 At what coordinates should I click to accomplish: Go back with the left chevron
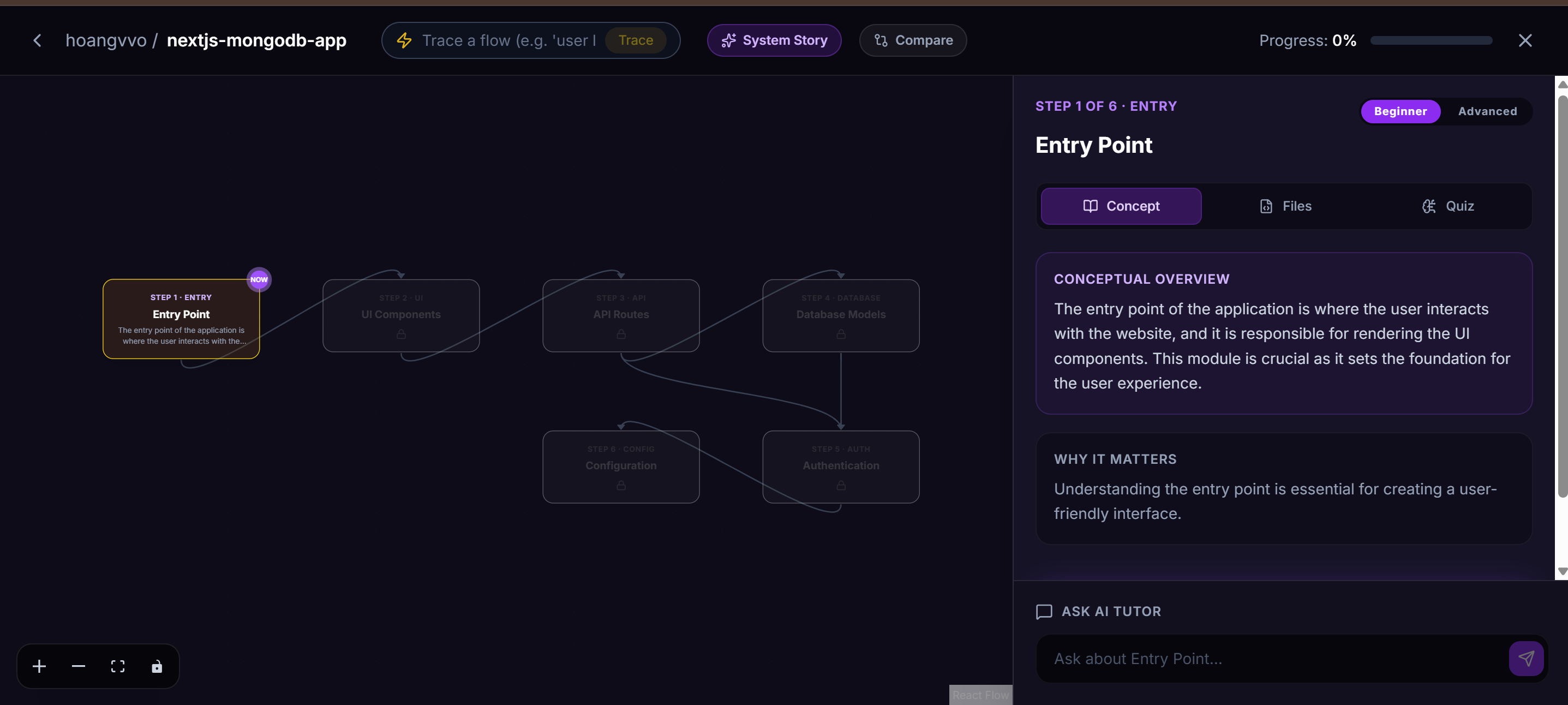(37, 40)
